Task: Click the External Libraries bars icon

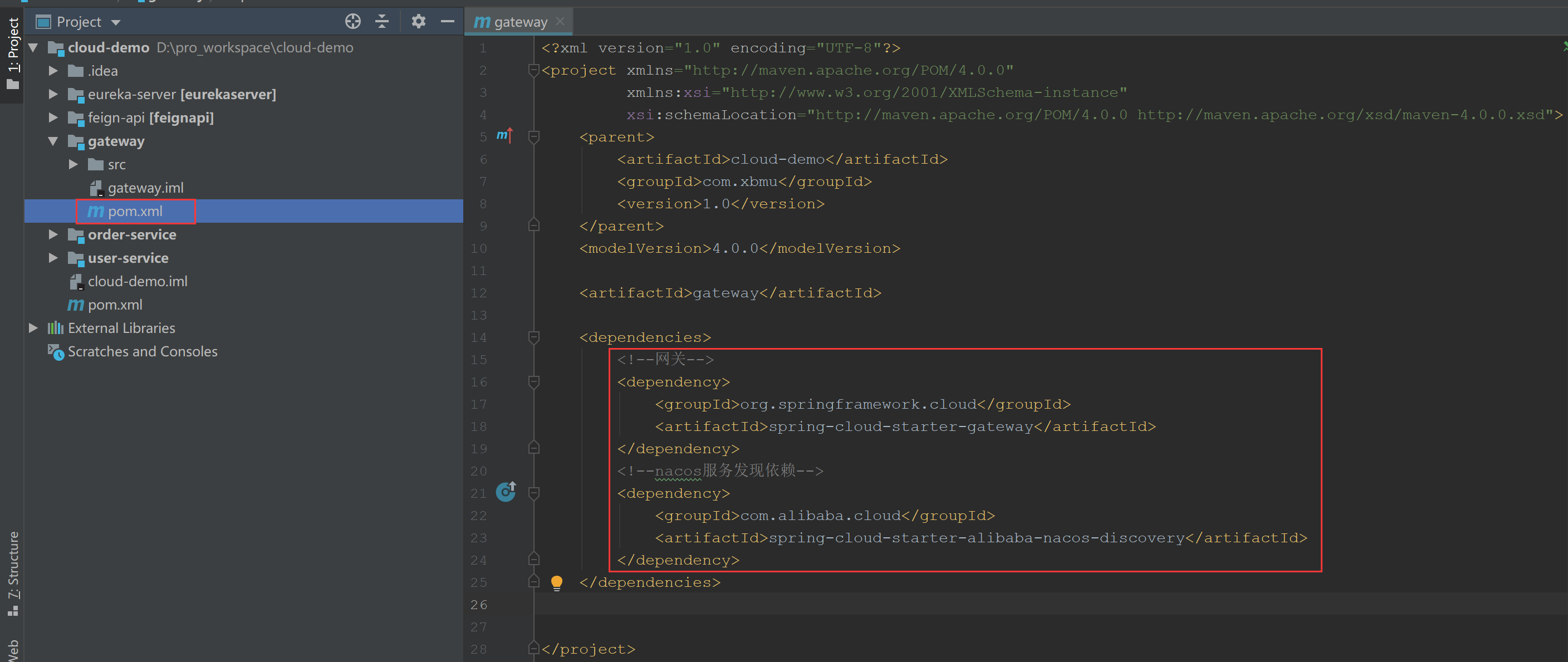Action: coord(55,328)
